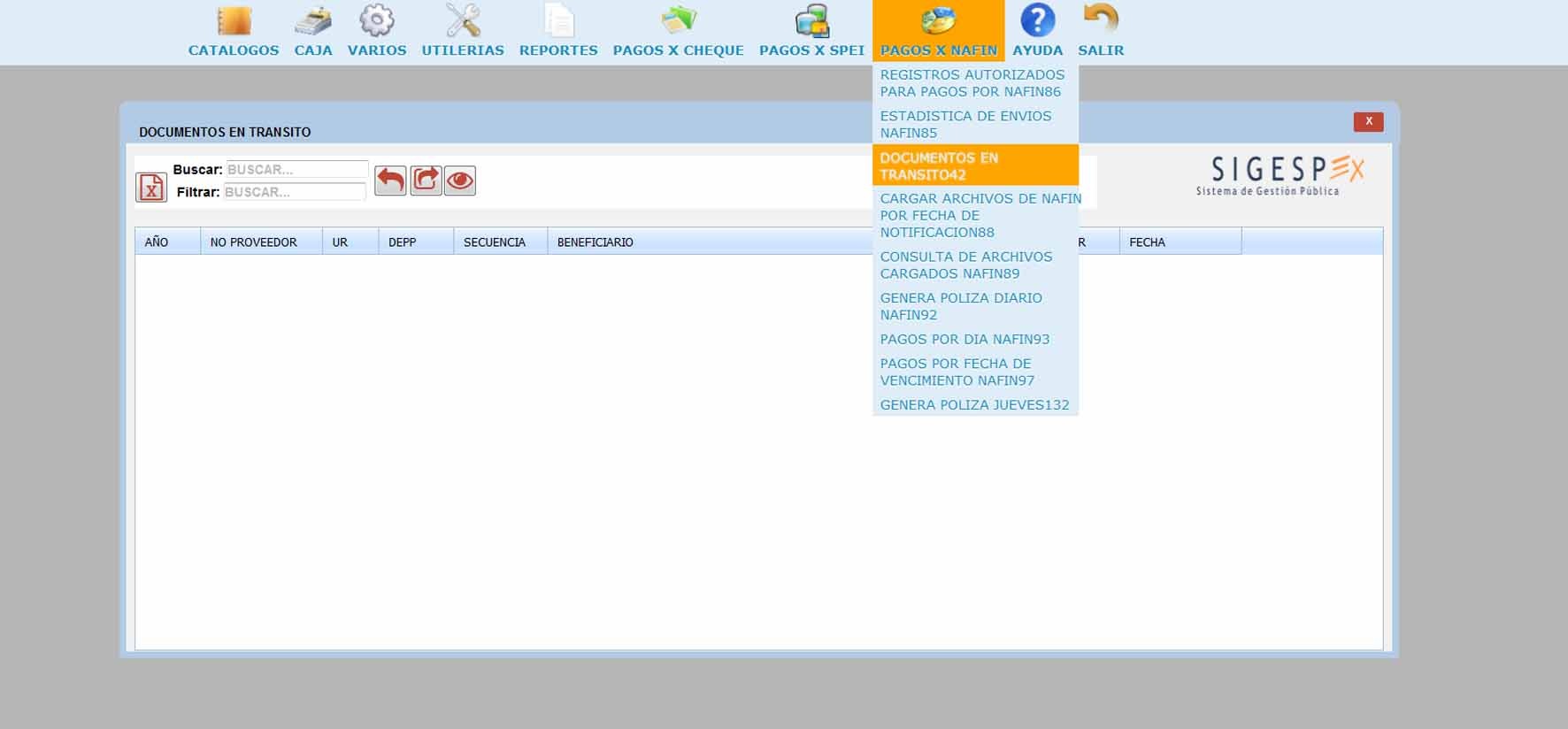Sort by SECUENCIA column header
The height and width of the screenshot is (729, 1568).
(501, 242)
